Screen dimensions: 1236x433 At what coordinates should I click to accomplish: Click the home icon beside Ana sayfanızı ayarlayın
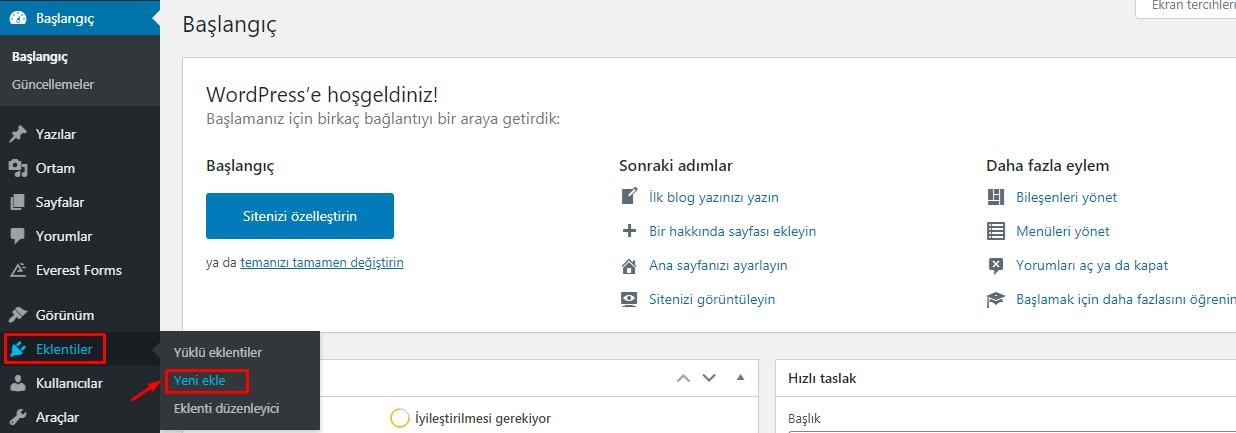(629, 265)
